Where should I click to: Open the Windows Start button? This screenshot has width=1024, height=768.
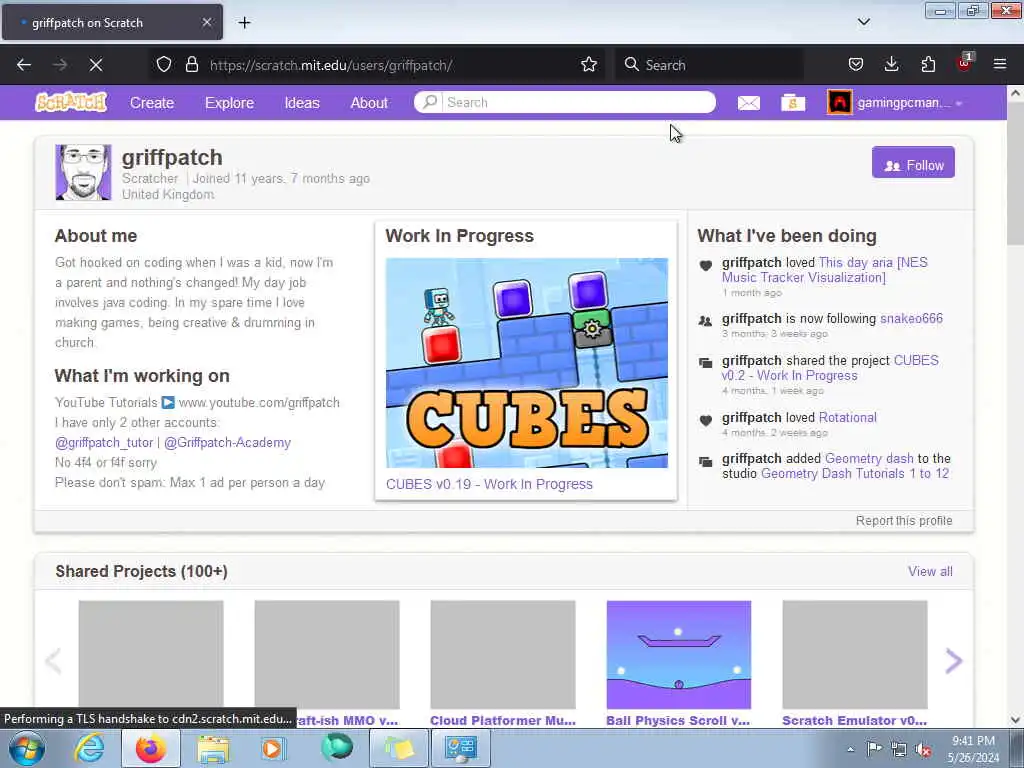27,748
